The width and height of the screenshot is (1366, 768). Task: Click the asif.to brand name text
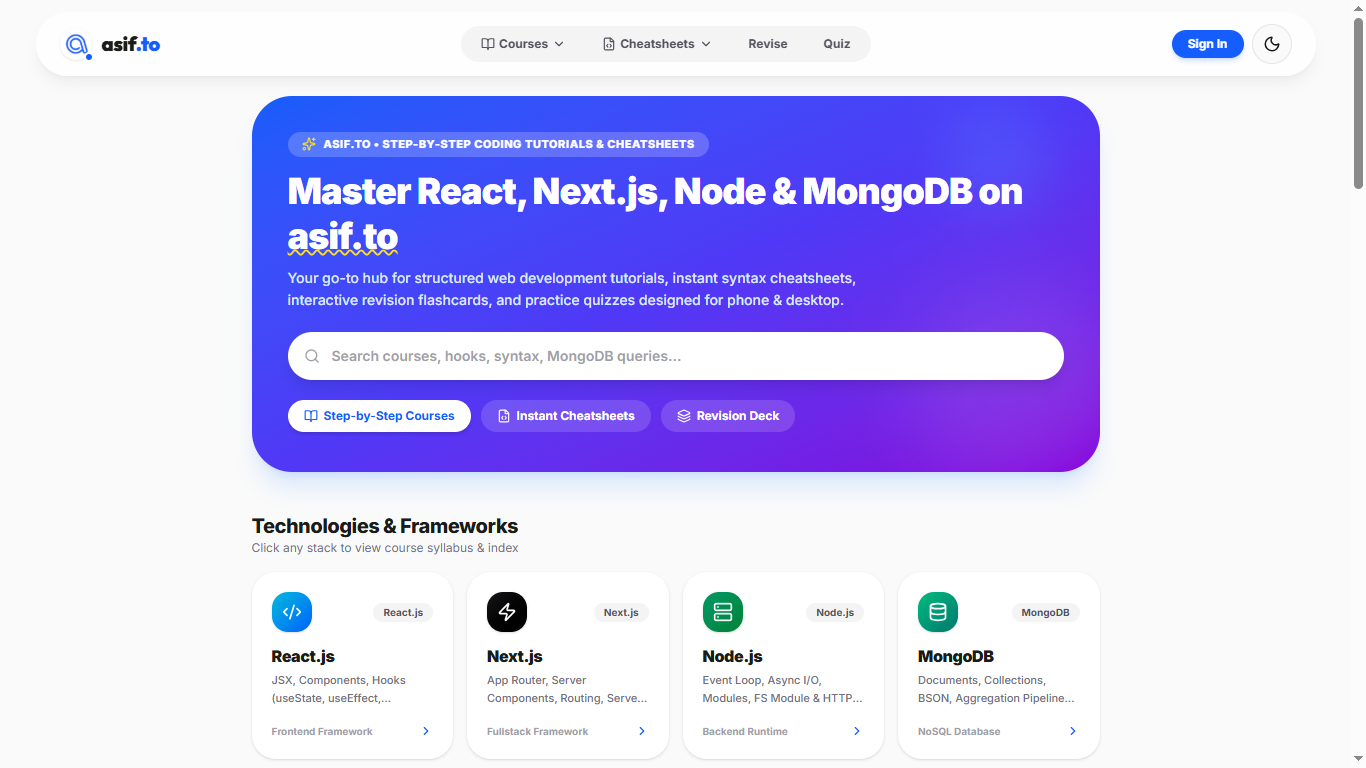click(x=131, y=44)
